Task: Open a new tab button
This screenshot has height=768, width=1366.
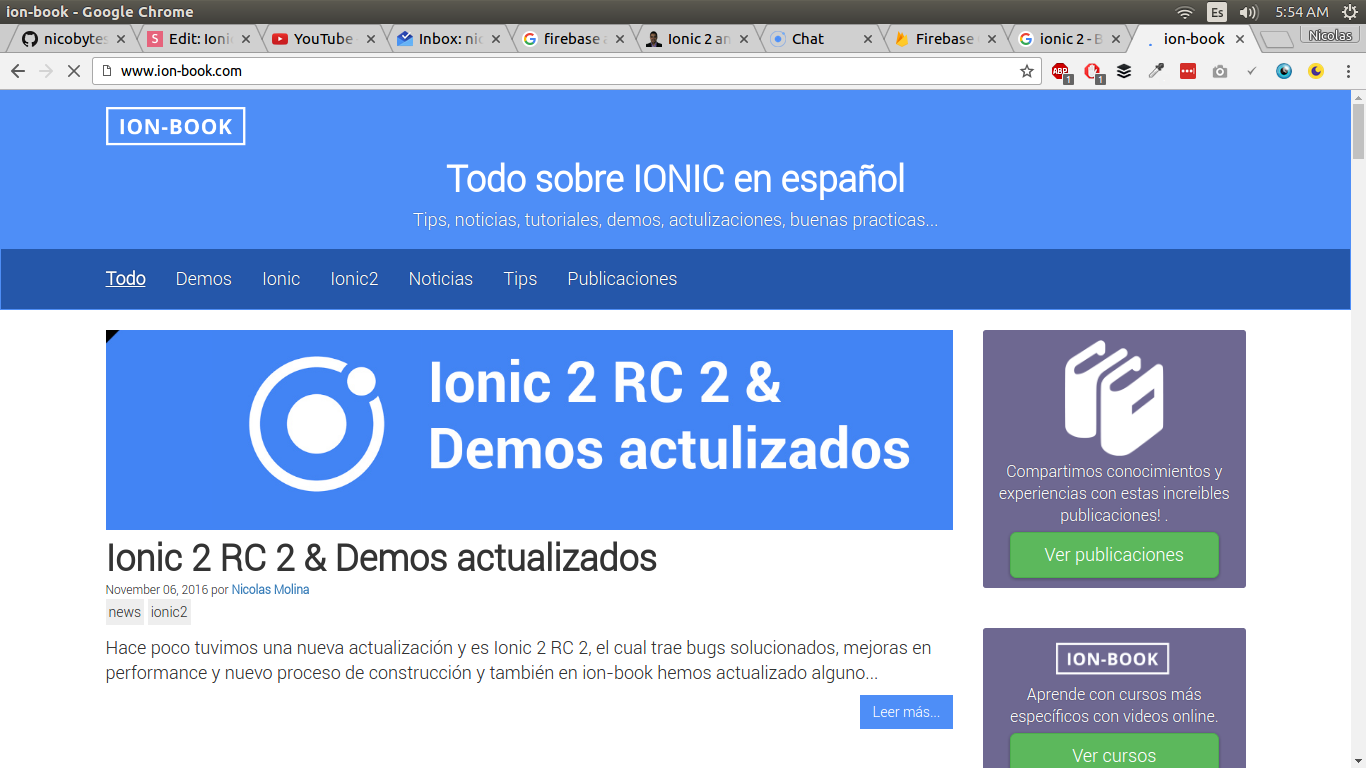Action: [x=1276, y=40]
